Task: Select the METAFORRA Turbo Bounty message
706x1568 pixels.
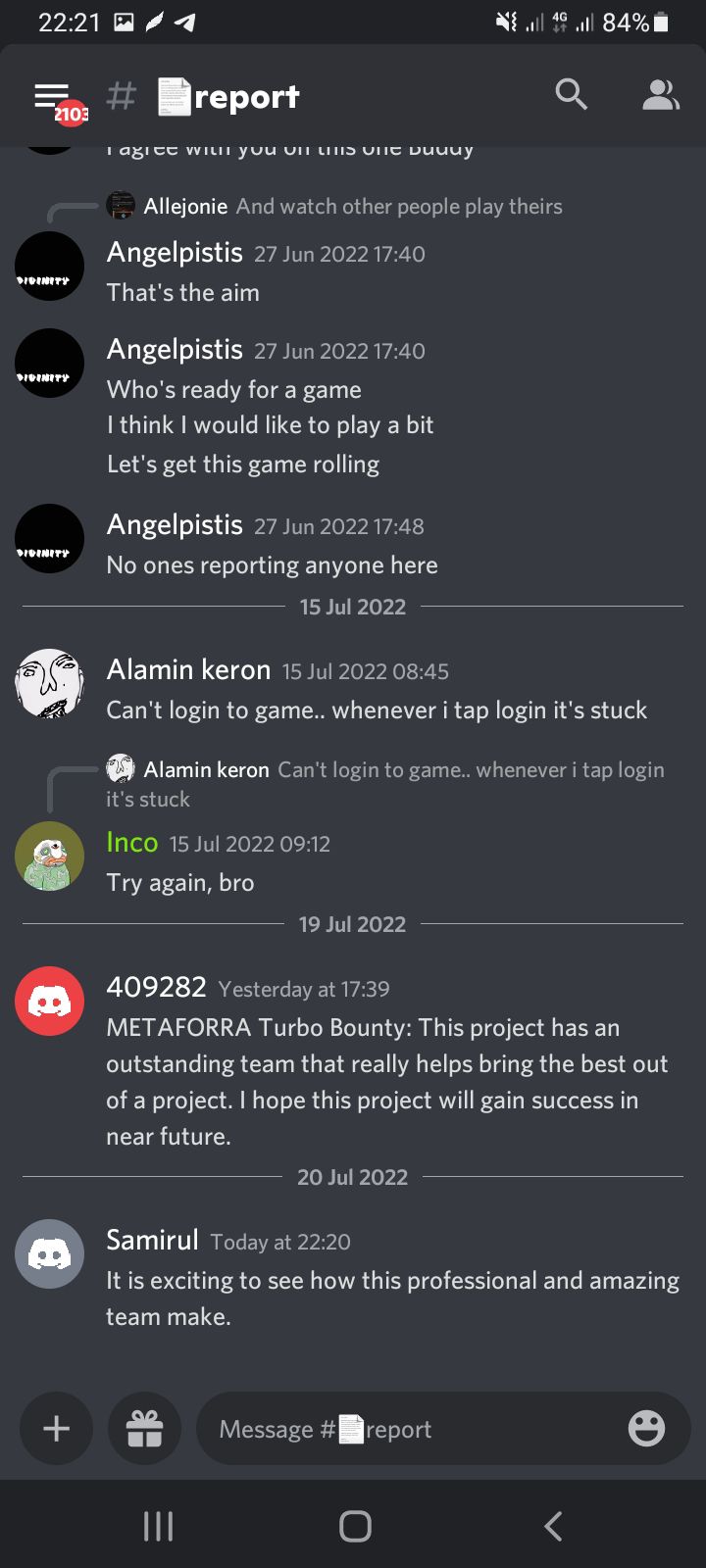Action: pyautogui.click(x=387, y=1082)
